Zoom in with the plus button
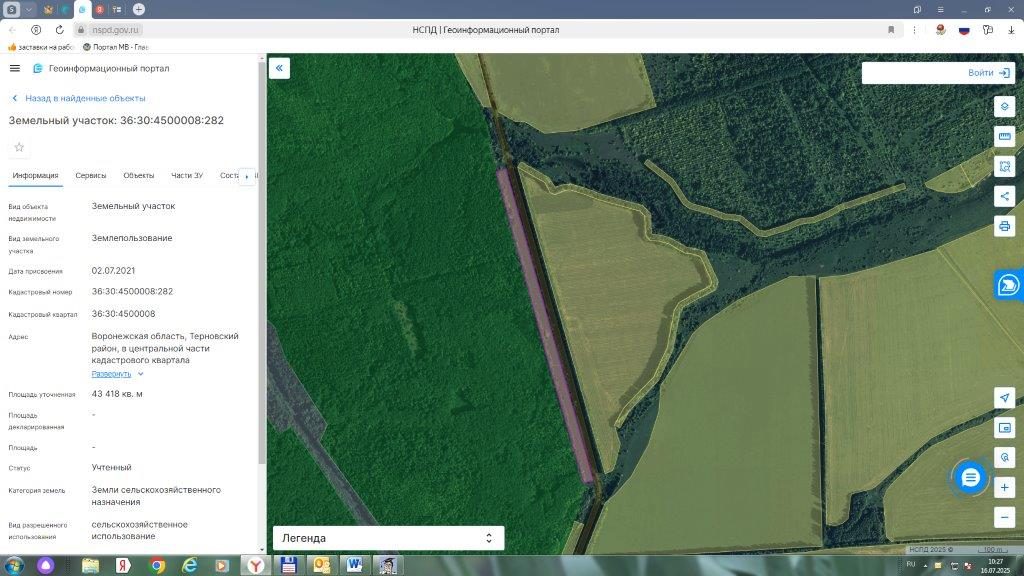This screenshot has height=576, width=1024. pos(1004,487)
